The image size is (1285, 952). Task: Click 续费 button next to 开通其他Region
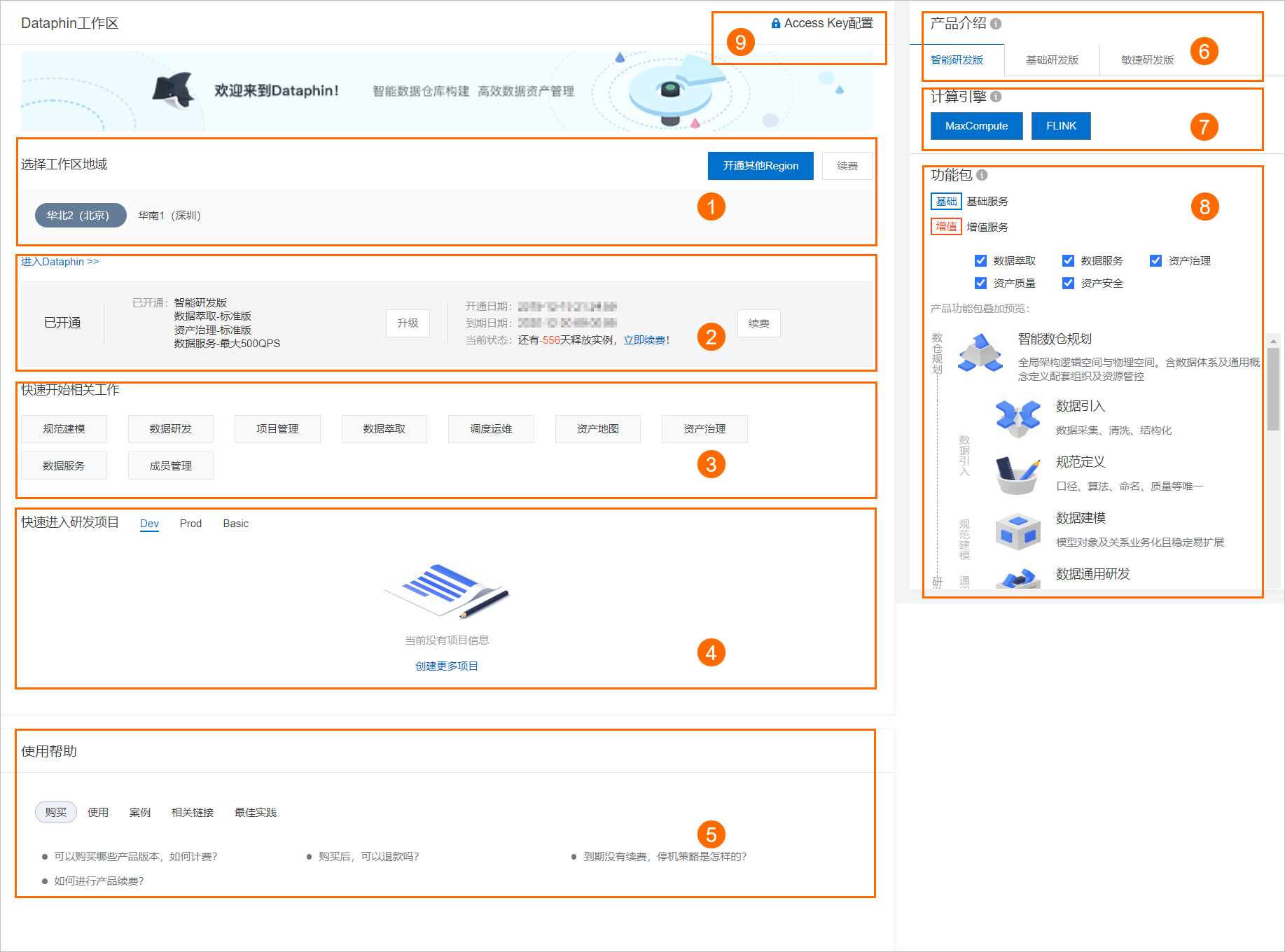[x=847, y=166]
